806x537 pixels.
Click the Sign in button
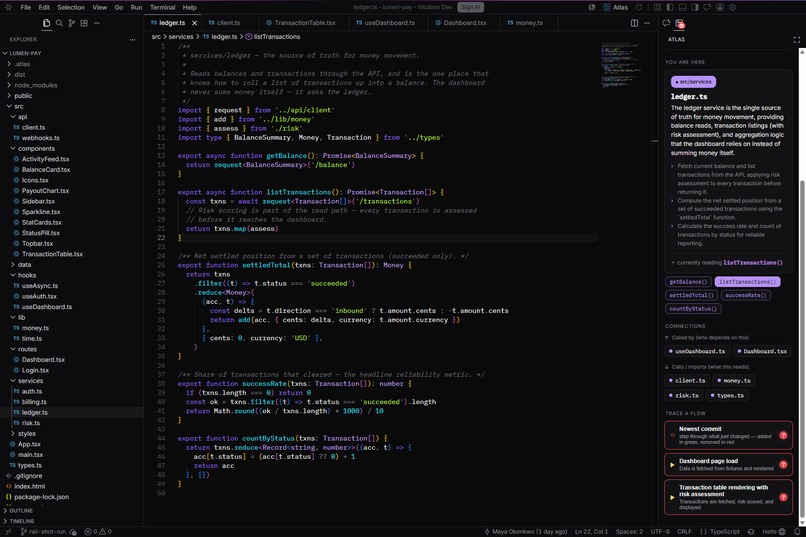[471, 7]
